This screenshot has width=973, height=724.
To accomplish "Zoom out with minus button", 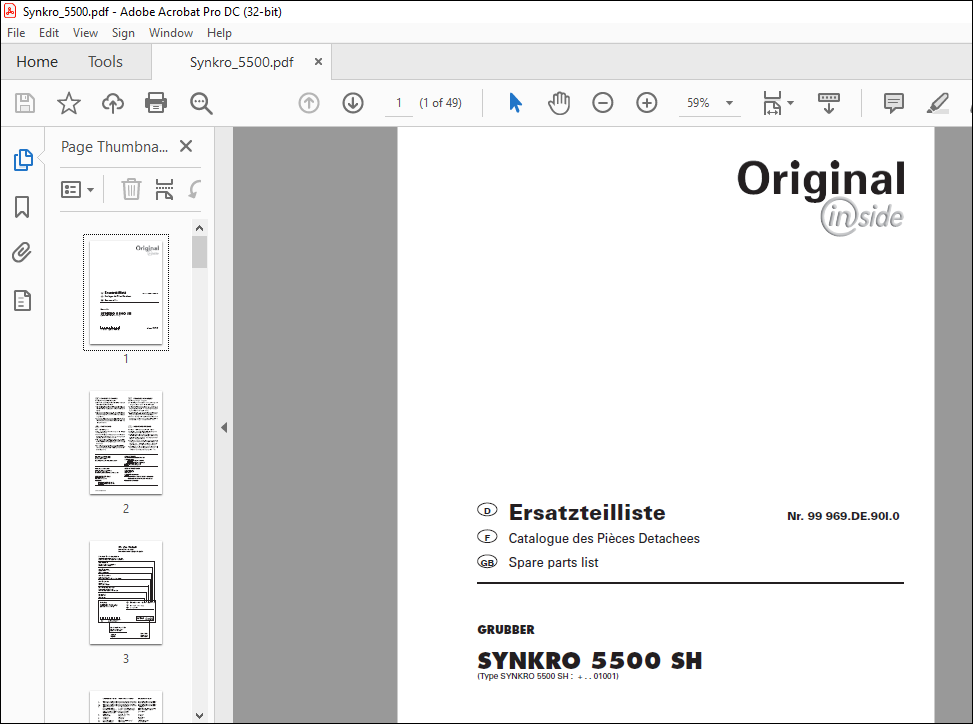I will [x=603, y=103].
